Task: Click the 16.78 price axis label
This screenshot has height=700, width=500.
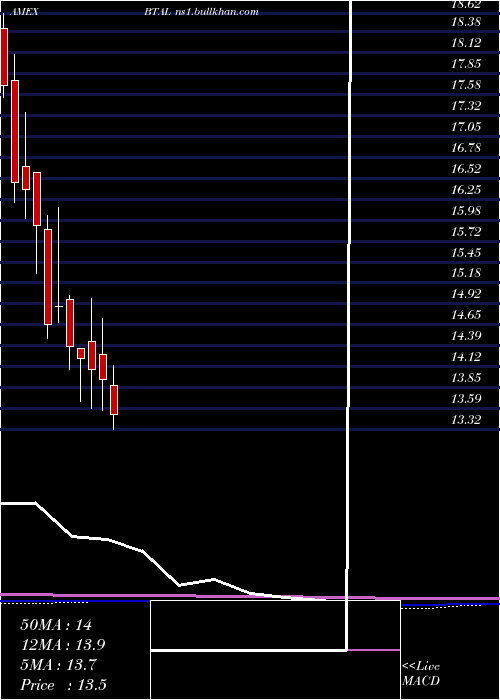Action: [x=466, y=148]
